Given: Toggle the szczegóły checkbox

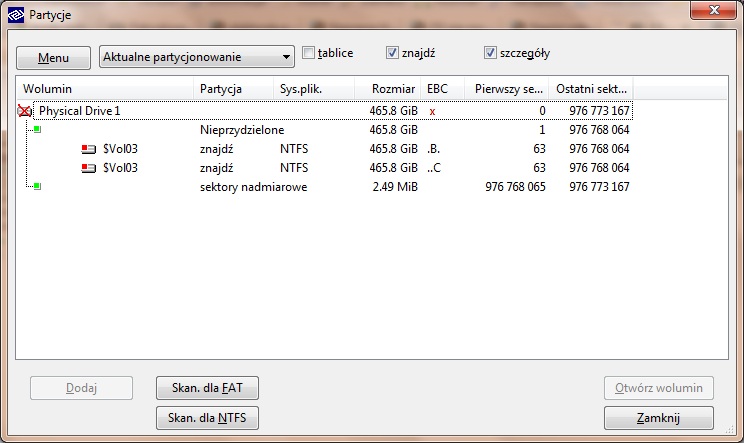Looking at the screenshot, I should click(490, 53).
